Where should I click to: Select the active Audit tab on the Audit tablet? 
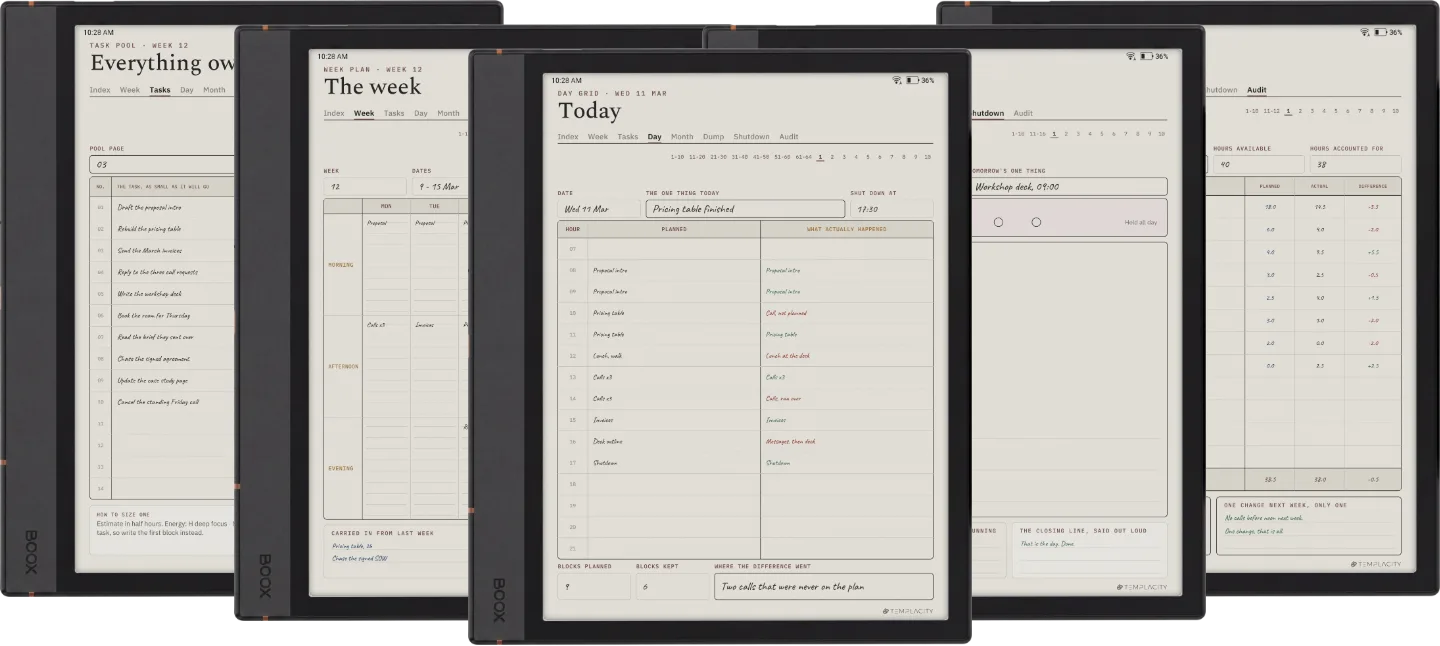pos(1257,90)
